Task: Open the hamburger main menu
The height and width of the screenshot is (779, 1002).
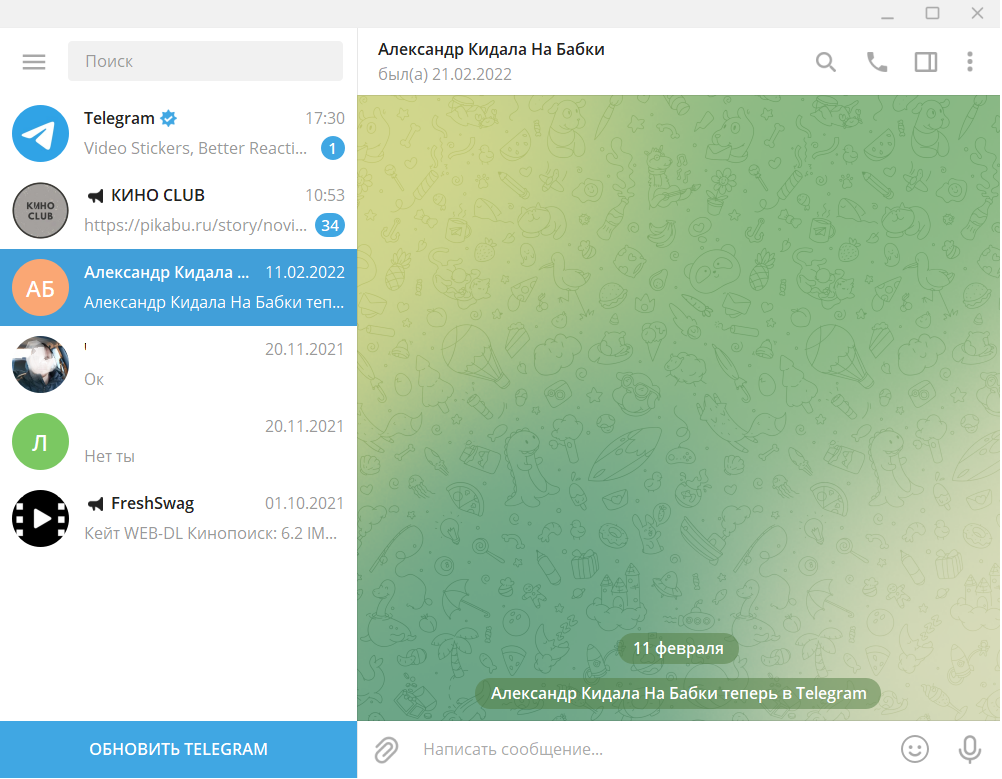Action: click(34, 61)
